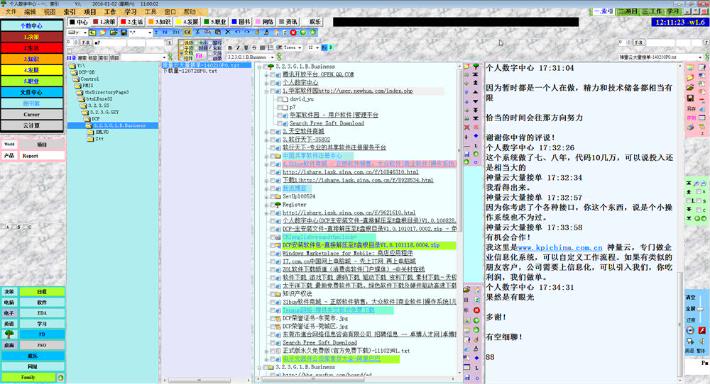Click the copy icon in top toolbar
The height and width of the screenshot is (384, 710).
coord(218,32)
